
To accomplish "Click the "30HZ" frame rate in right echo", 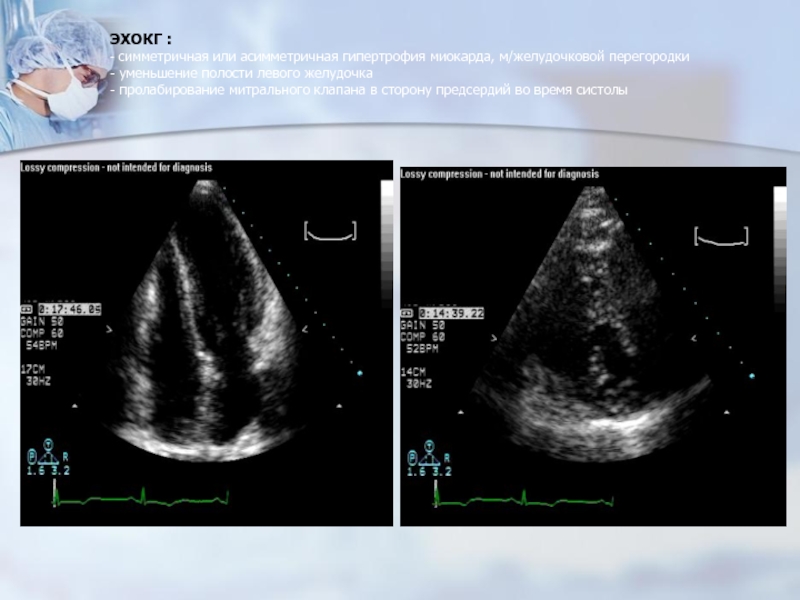I will pyautogui.click(x=419, y=384).
